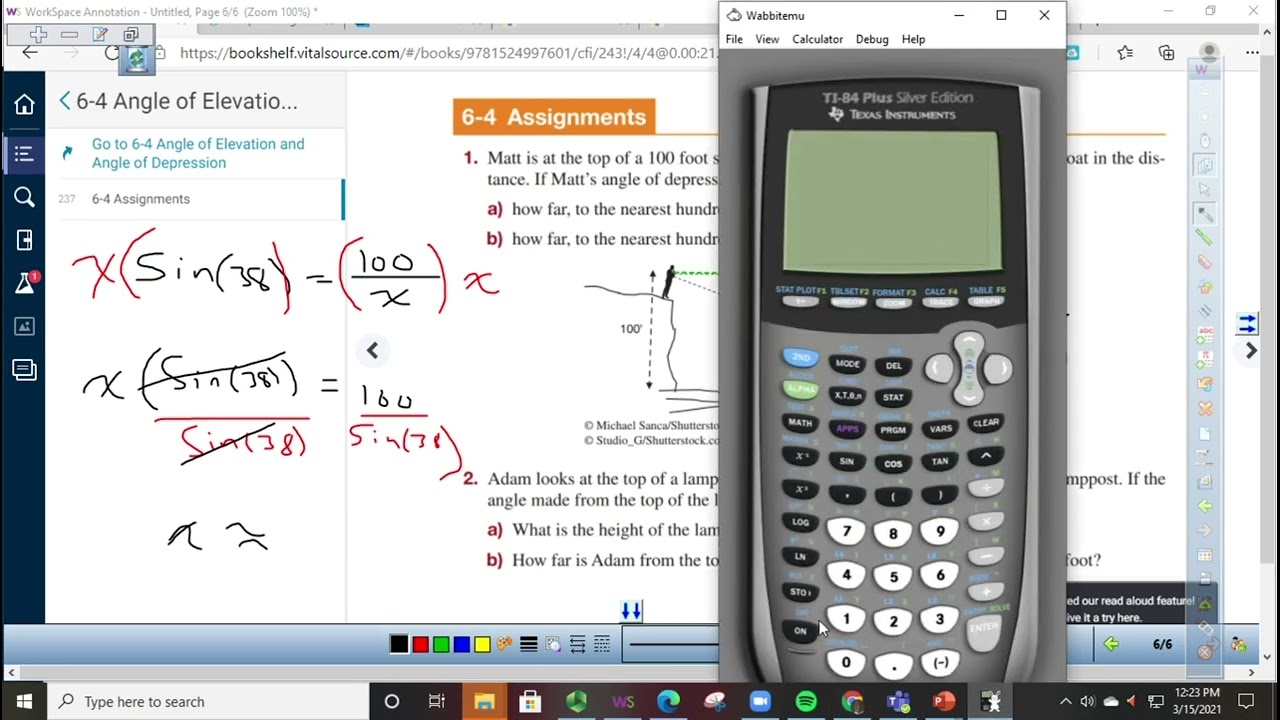The image size is (1280, 720).
Task: Open the table of contents sidebar icon
Action: point(24,153)
